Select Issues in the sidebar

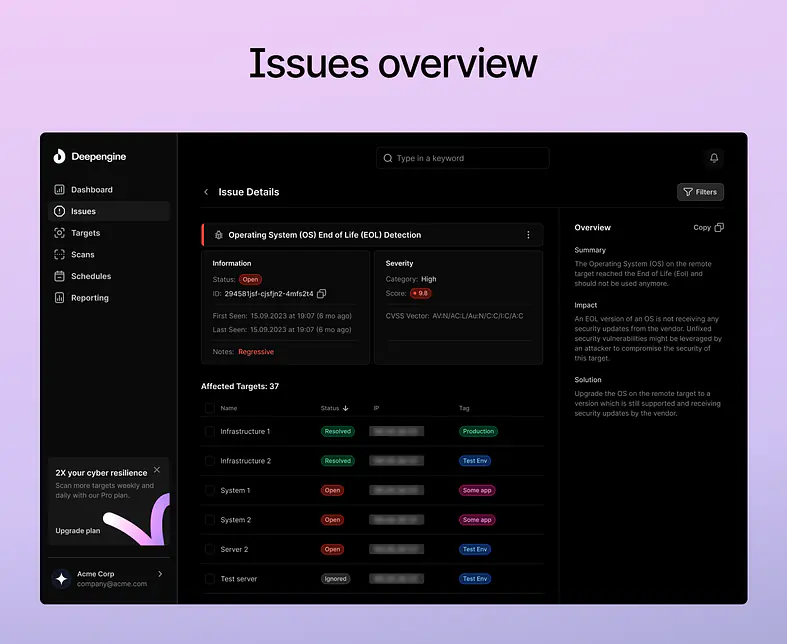[x=109, y=211]
